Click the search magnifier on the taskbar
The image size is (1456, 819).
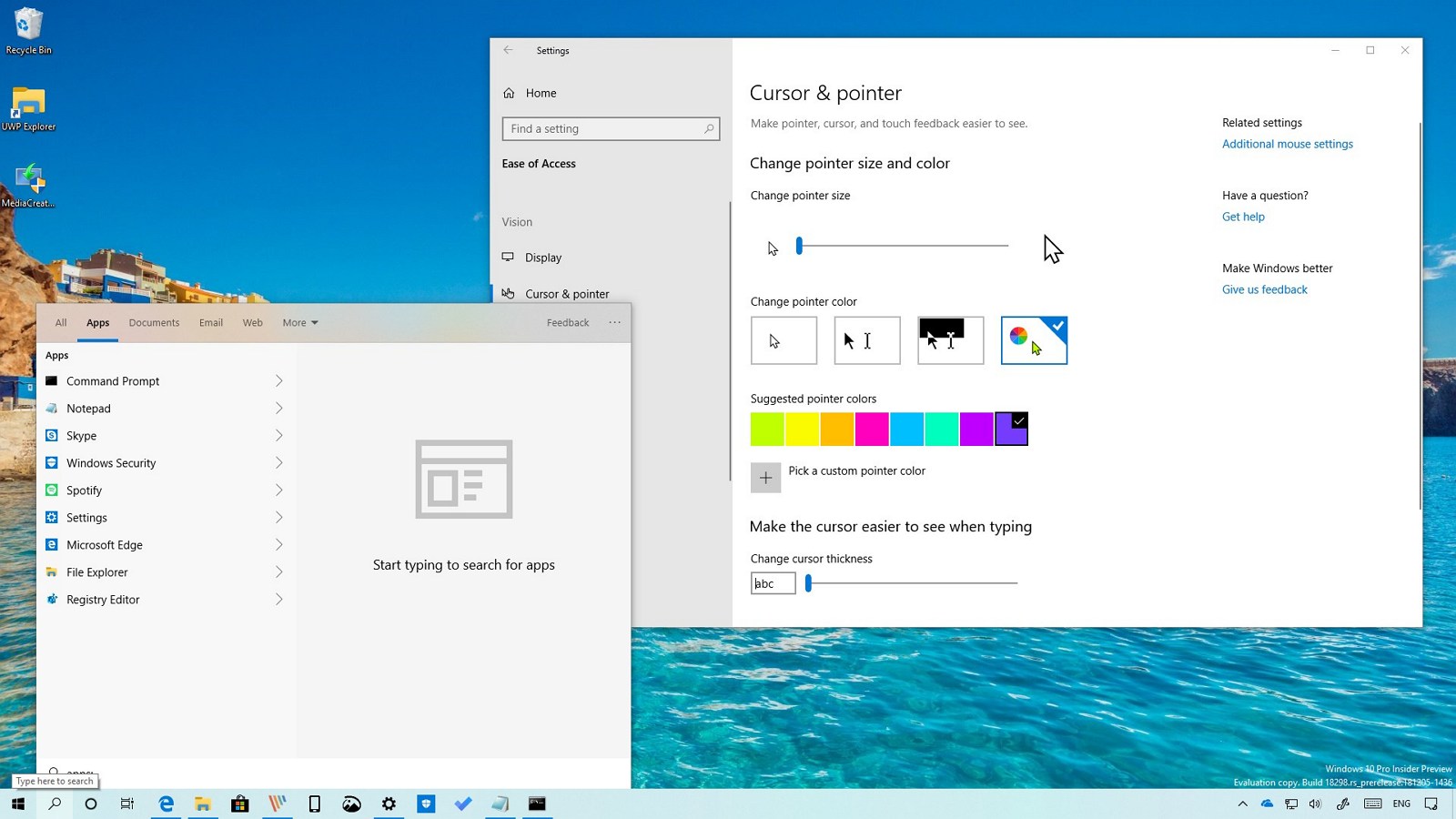(x=55, y=804)
